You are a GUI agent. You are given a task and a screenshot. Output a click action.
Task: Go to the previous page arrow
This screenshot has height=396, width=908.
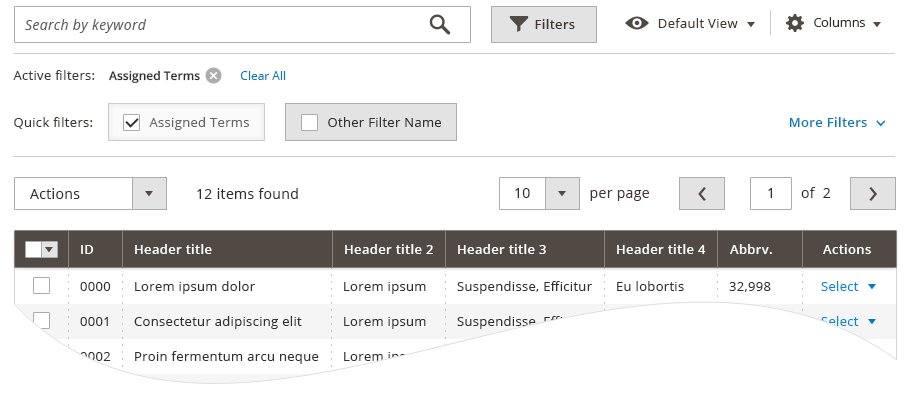tap(702, 193)
